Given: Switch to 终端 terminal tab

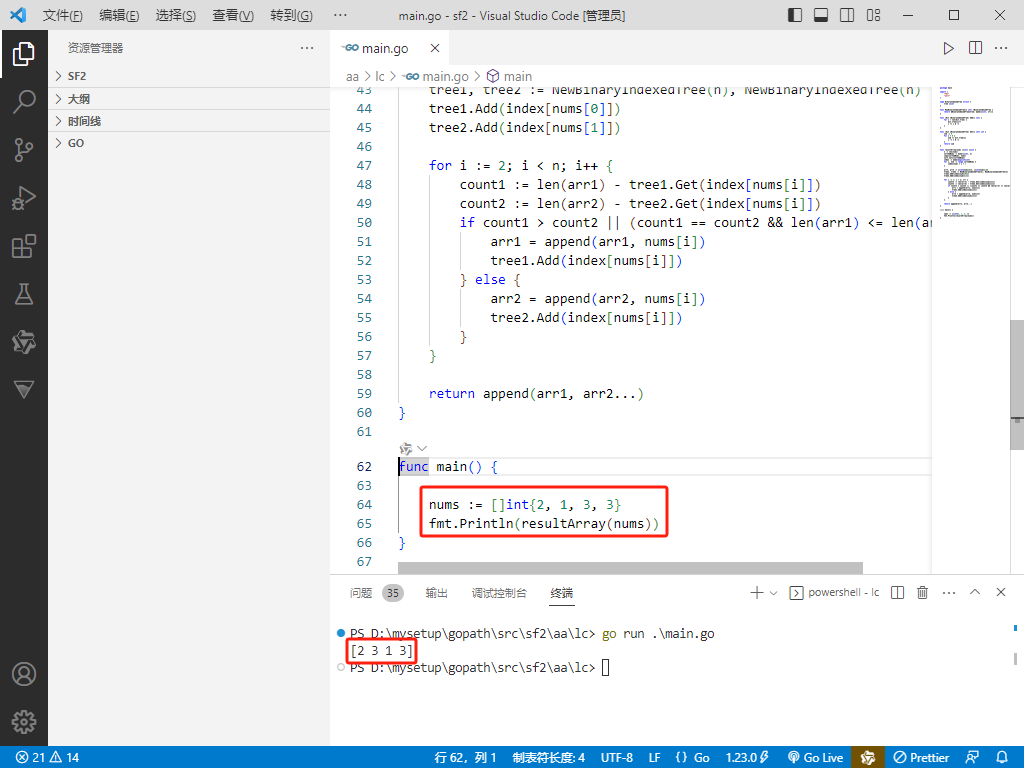Looking at the screenshot, I should pyautogui.click(x=562, y=593).
